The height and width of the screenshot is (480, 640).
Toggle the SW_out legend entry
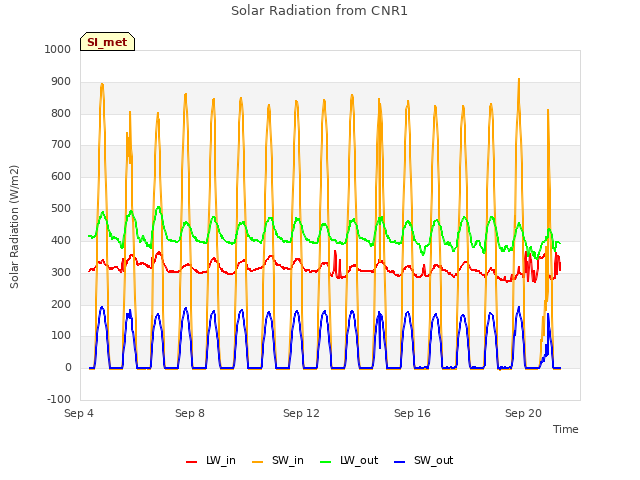click(x=424, y=460)
